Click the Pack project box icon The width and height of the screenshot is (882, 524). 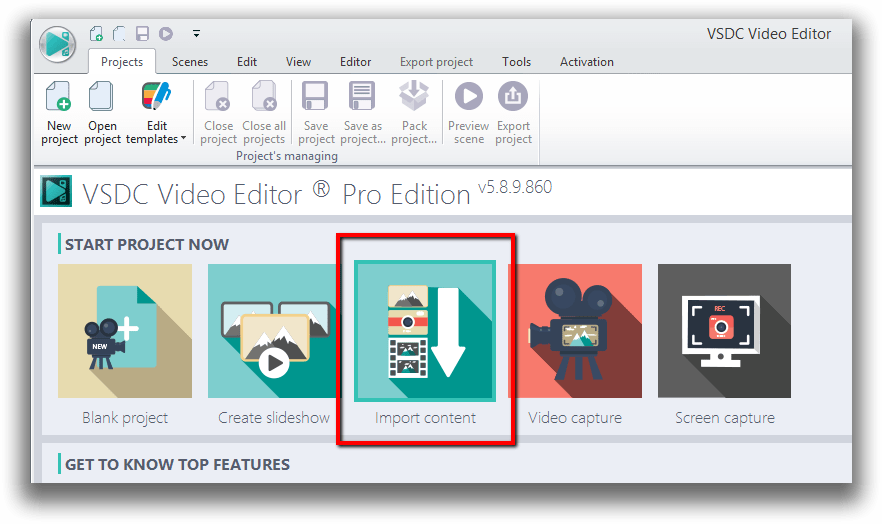coord(414,99)
